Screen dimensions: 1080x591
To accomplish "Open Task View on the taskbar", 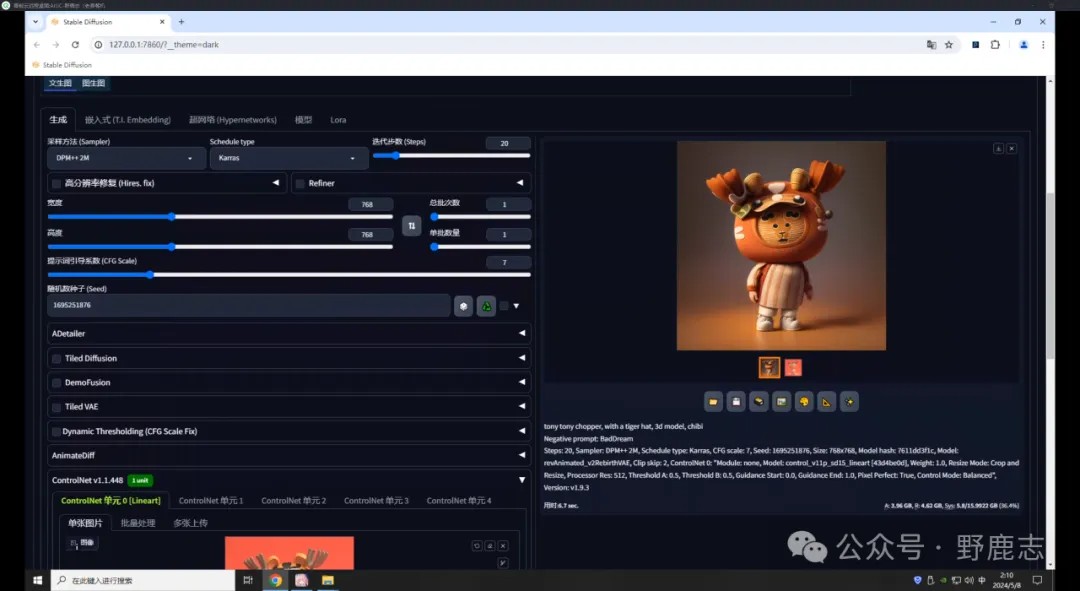I will tap(248, 580).
